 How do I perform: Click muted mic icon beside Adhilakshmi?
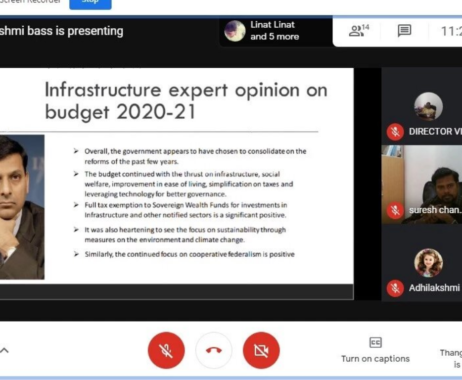pos(395,288)
